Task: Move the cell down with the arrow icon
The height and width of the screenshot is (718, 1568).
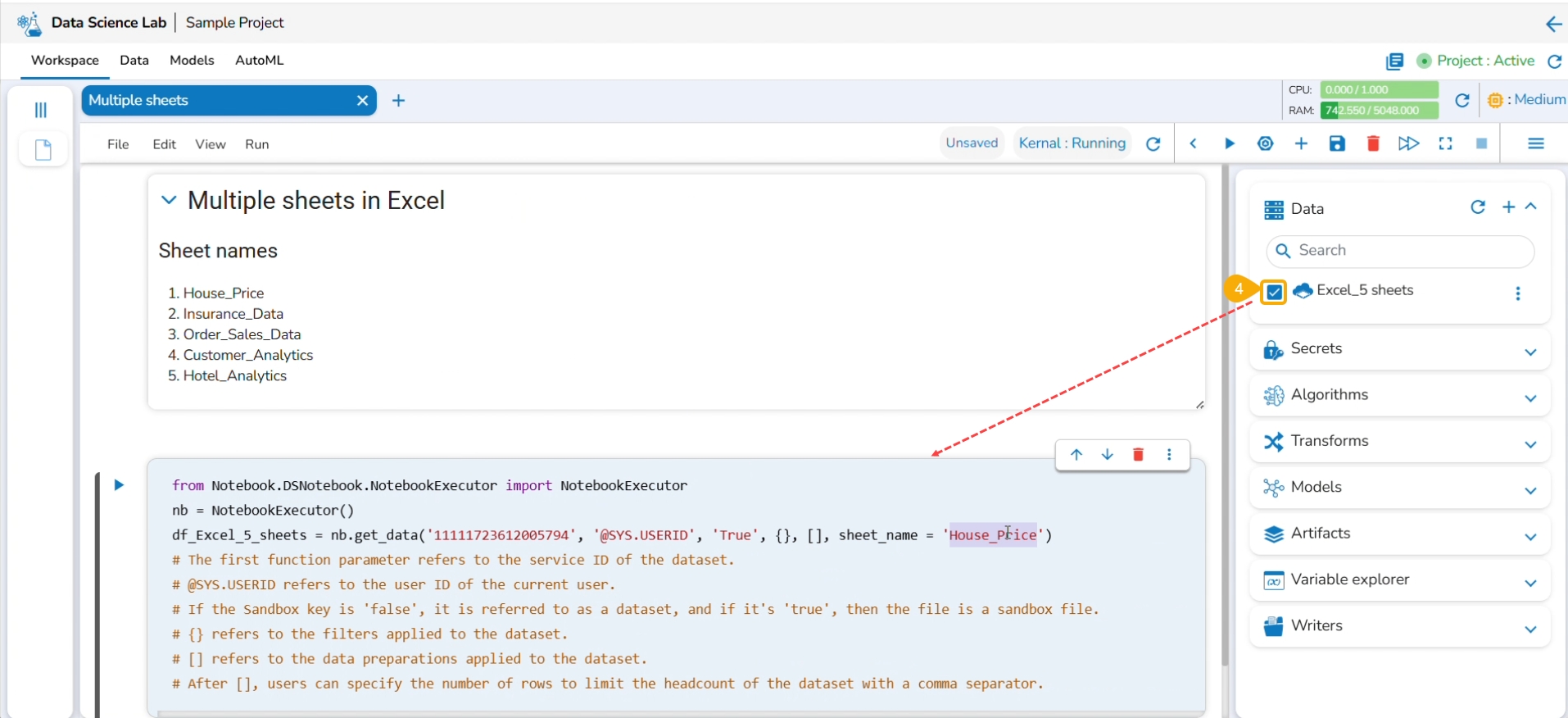Action: 1107,455
